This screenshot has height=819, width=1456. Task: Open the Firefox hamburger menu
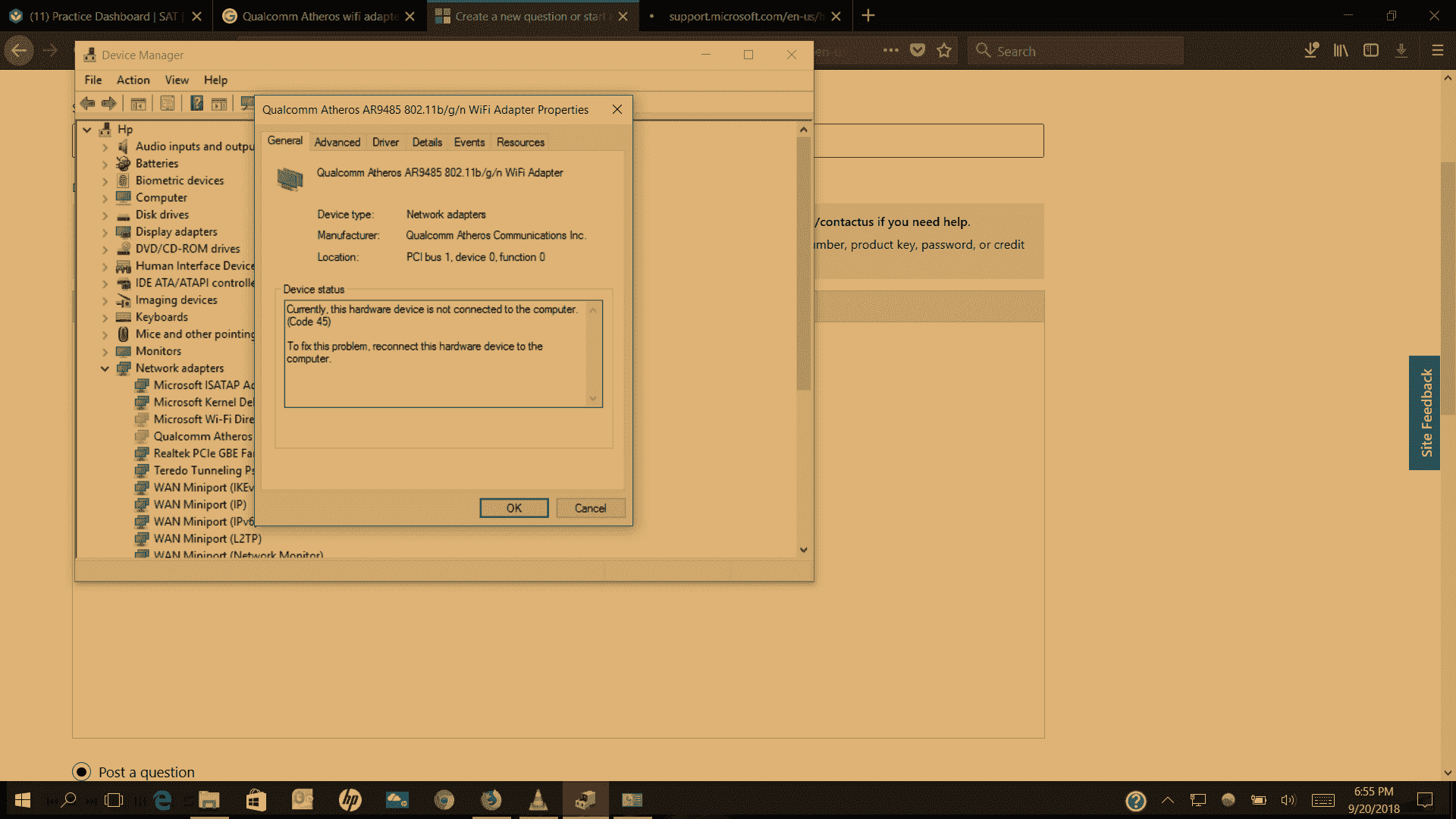[x=1437, y=50]
